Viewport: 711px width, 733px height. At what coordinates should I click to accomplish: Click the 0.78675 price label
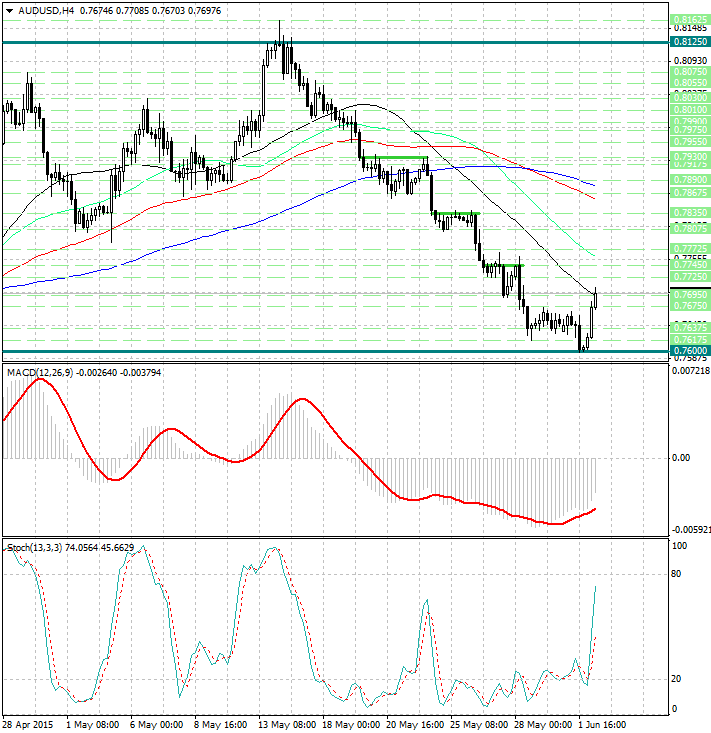(x=690, y=192)
